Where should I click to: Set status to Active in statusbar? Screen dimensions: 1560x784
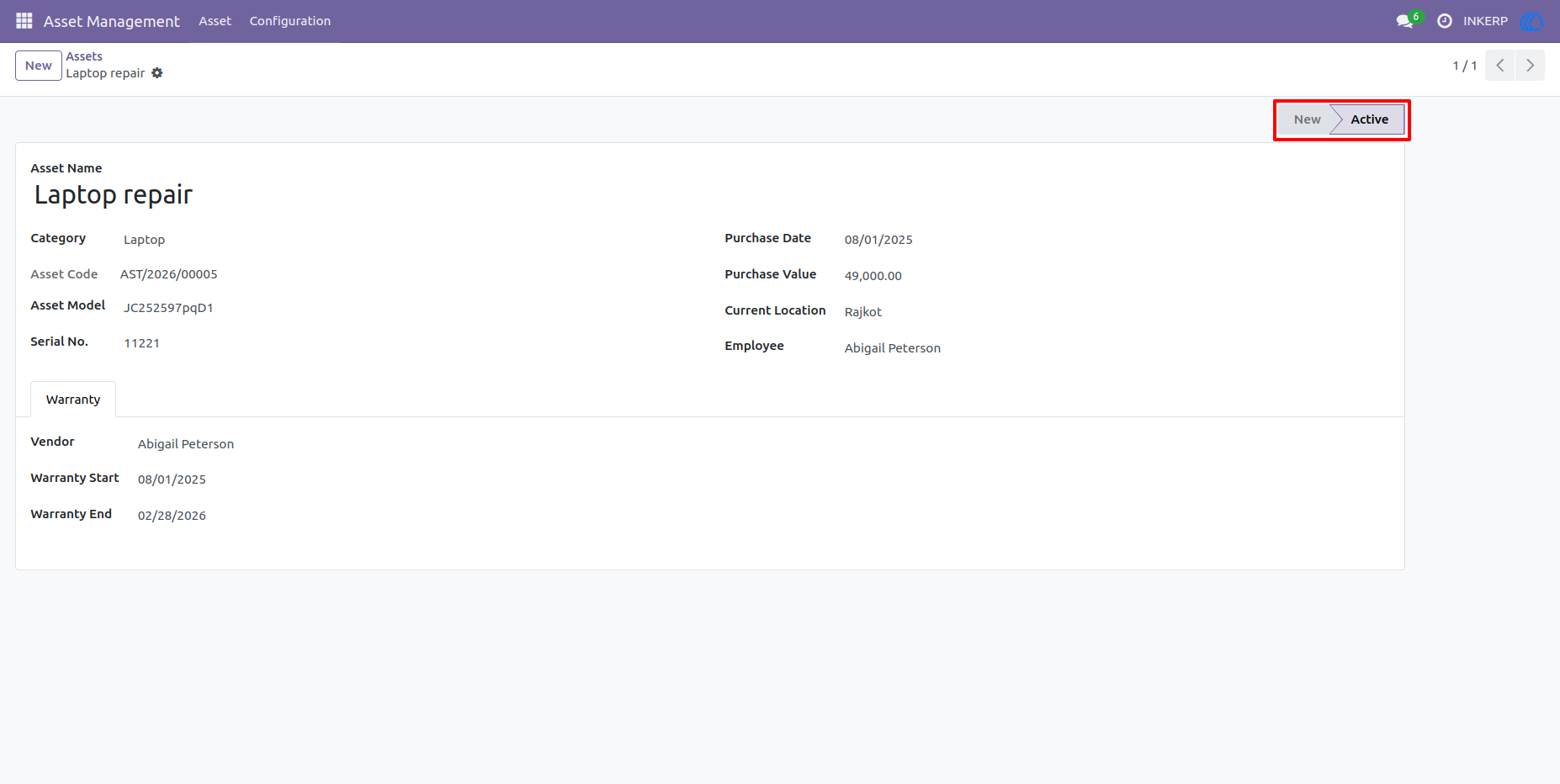click(x=1369, y=119)
